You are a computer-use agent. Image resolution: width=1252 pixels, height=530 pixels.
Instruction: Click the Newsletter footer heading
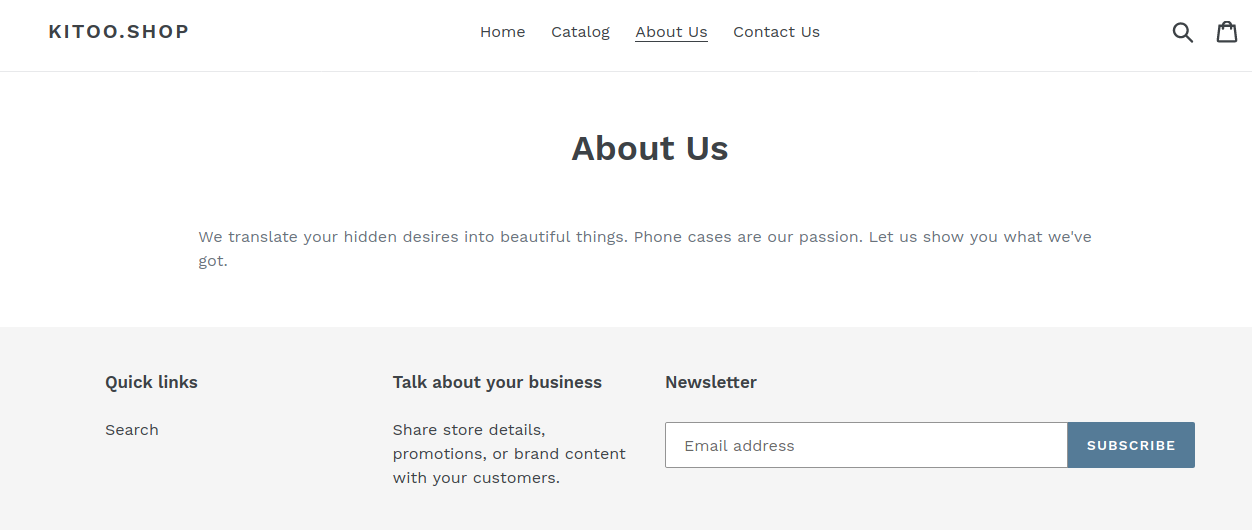click(x=711, y=382)
